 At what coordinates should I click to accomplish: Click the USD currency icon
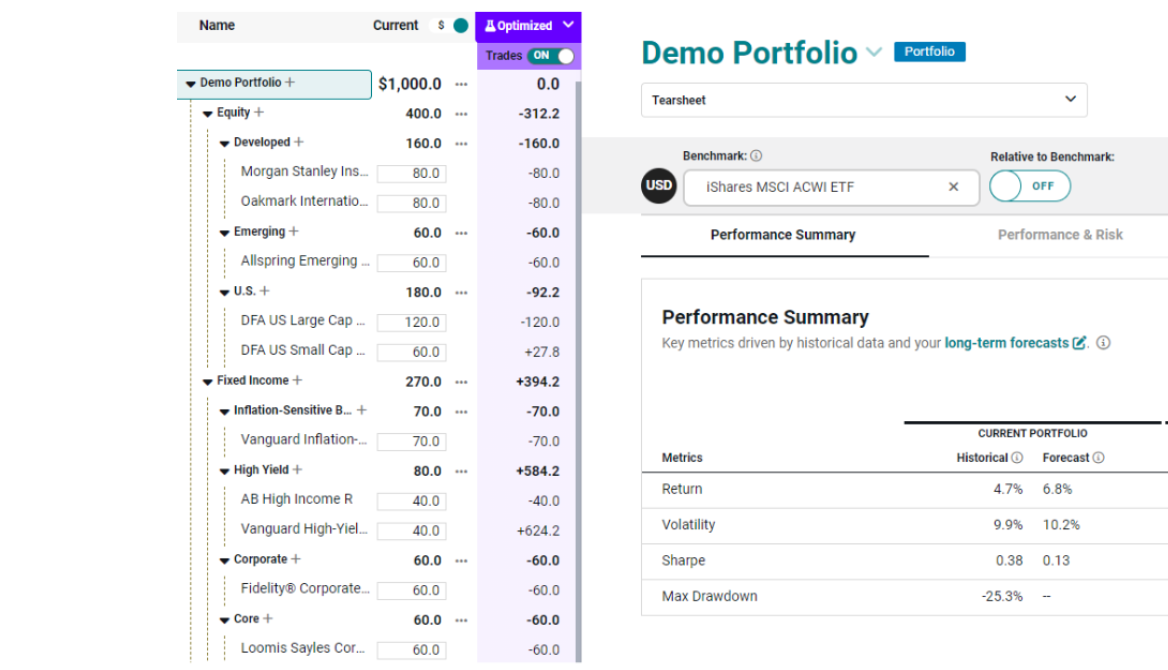659,184
